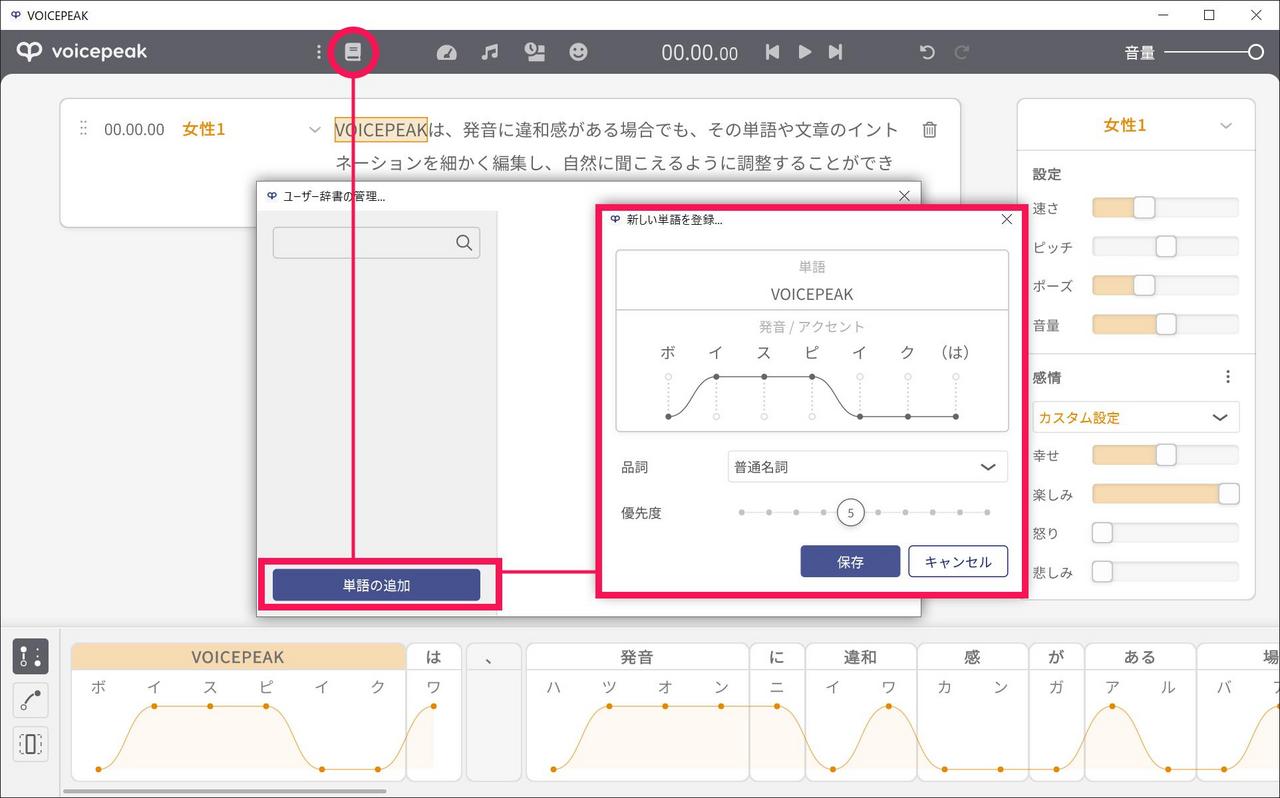
Task: Expand the 女性1 narrator dropdown in text block
Action: (315, 130)
